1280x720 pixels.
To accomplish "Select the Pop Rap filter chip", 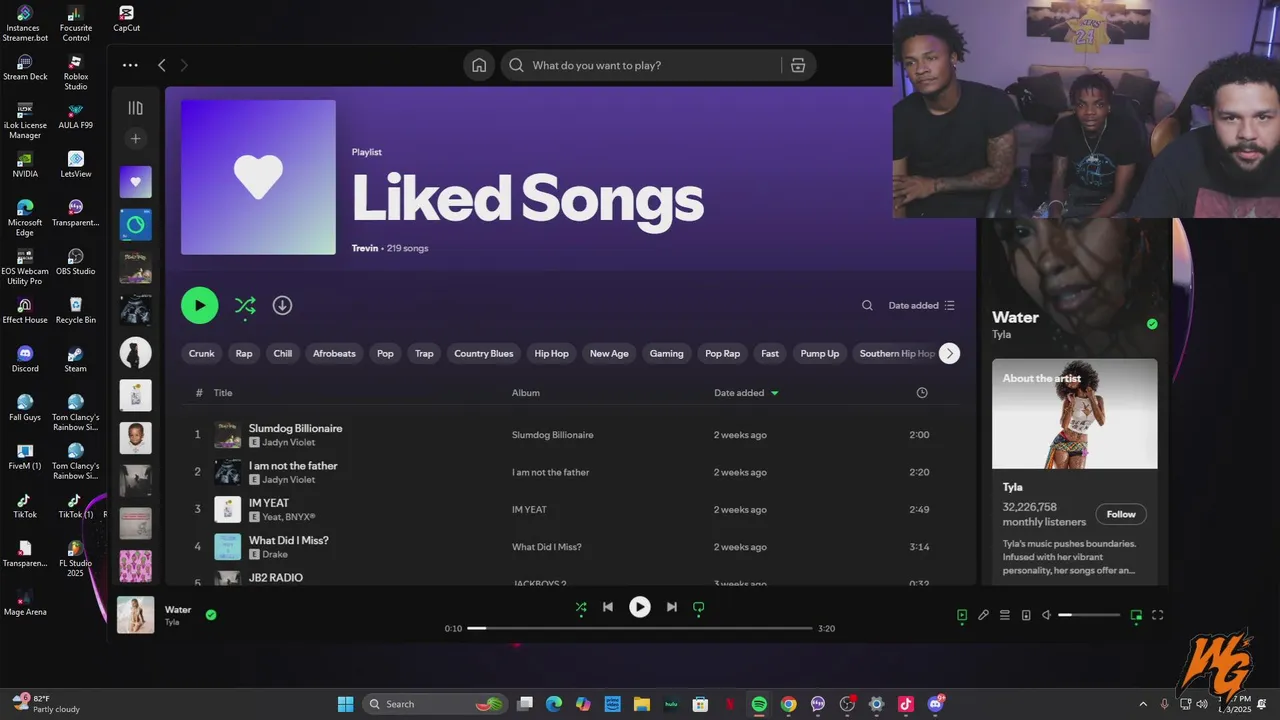I will point(723,353).
